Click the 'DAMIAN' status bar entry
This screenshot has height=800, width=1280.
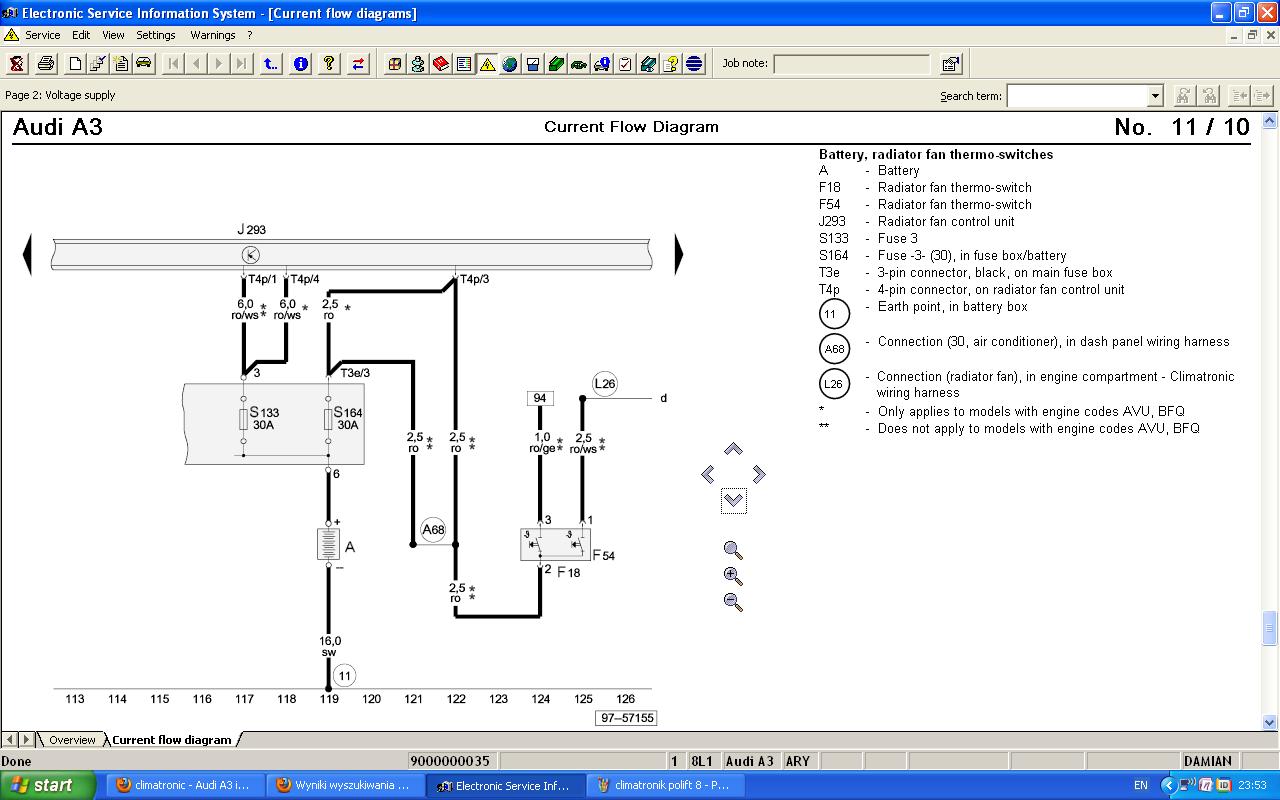click(1208, 761)
